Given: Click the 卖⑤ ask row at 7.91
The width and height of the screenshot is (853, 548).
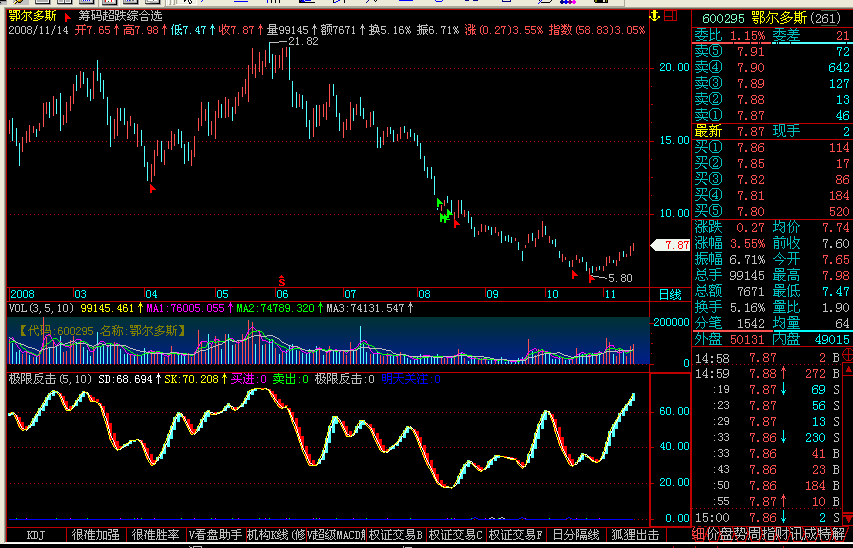Looking at the screenshot, I should [x=771, y=52].
